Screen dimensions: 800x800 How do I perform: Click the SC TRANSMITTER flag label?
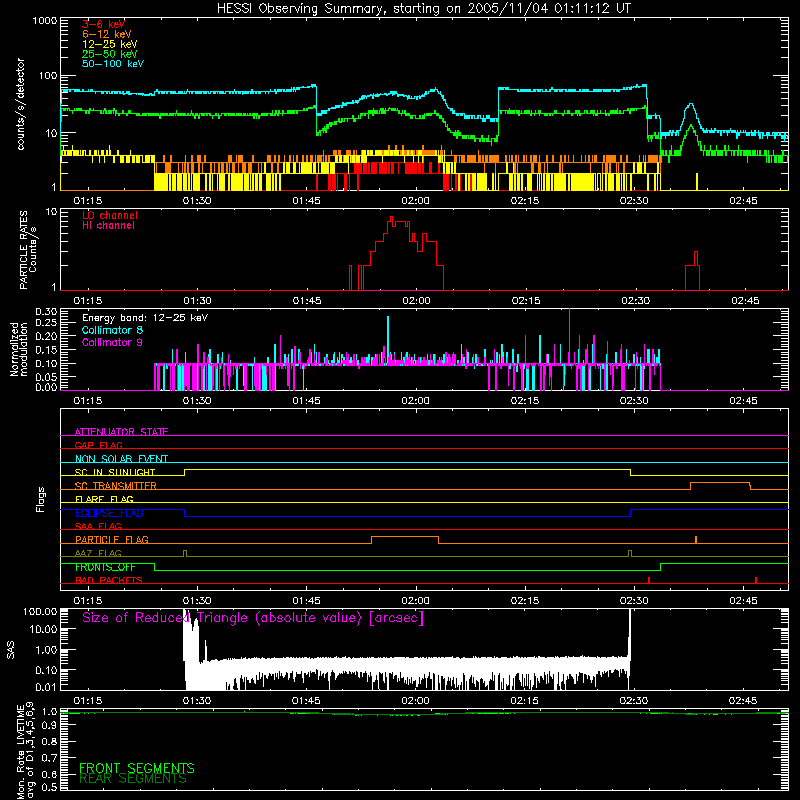(116, 486)
